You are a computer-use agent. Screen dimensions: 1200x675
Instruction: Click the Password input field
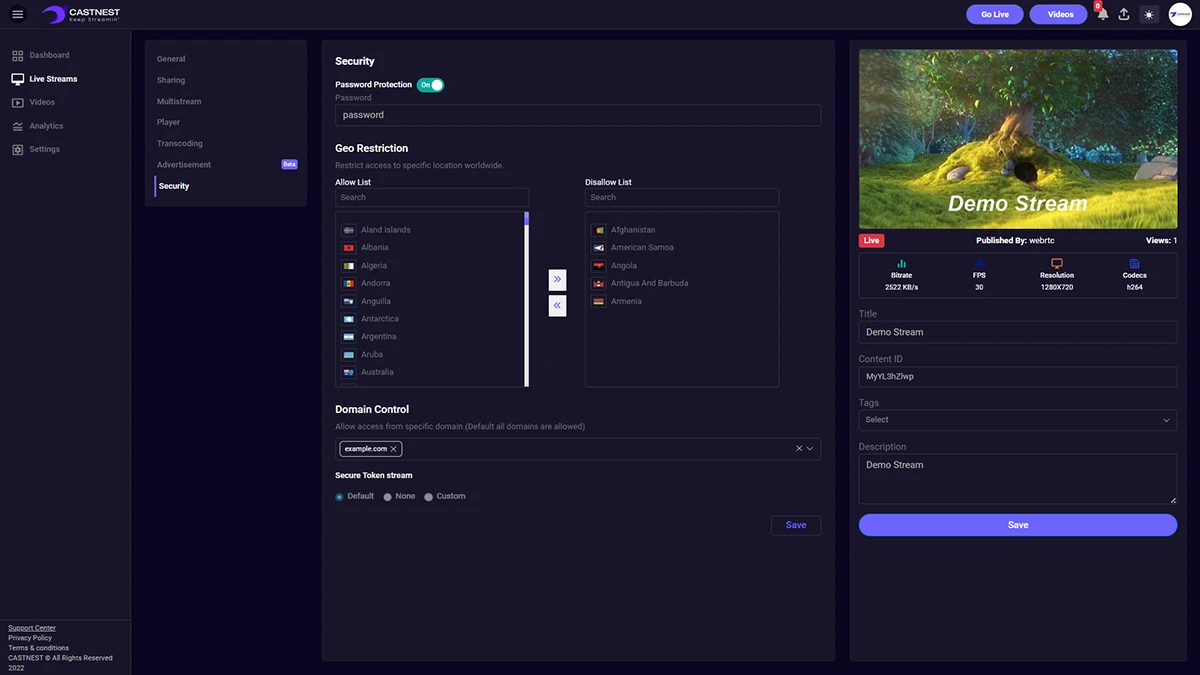coord(578,115)
